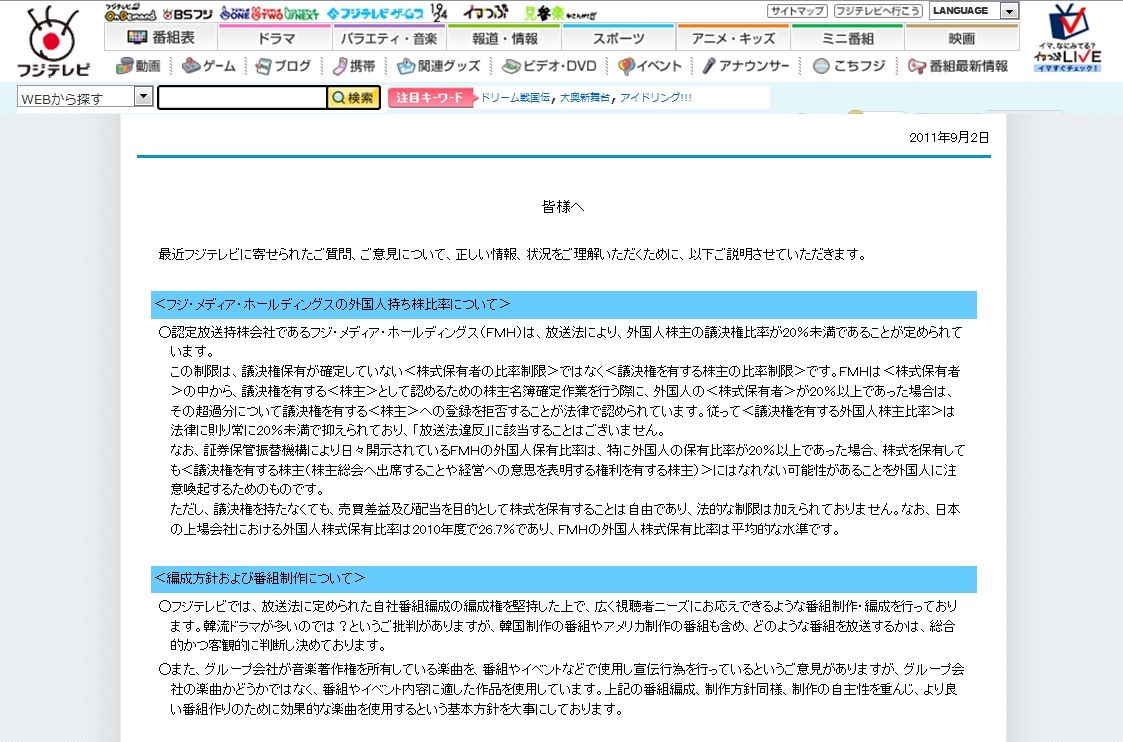Open the アイドリング!!! keyword link

(655, 97)
